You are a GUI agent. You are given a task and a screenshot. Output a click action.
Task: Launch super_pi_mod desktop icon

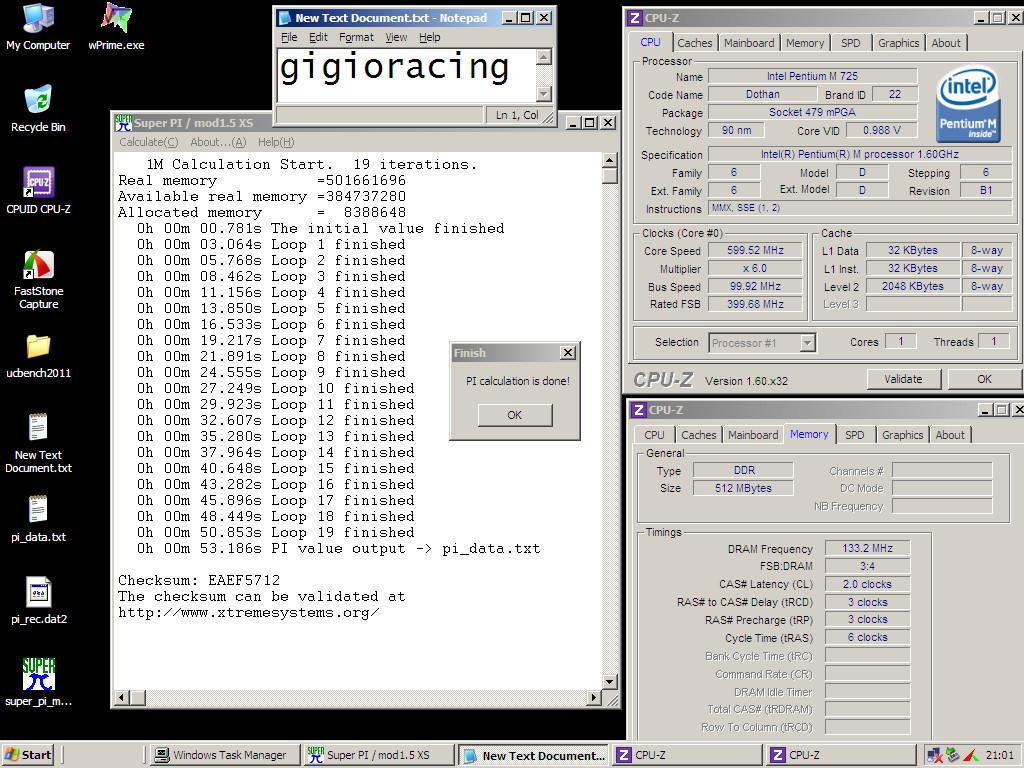tap(38, 682)
